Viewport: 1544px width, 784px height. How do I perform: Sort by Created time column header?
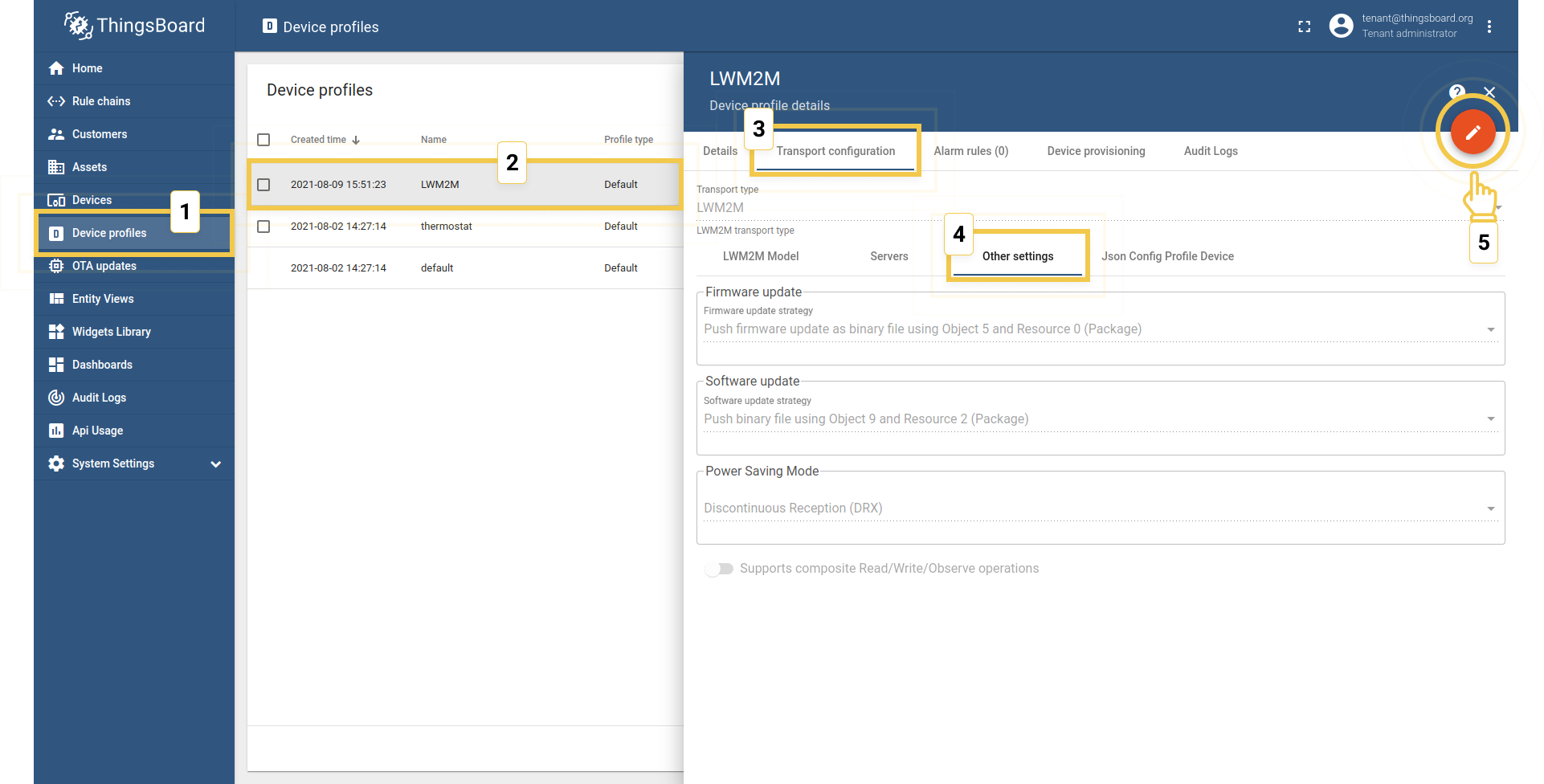pos(319,140)
